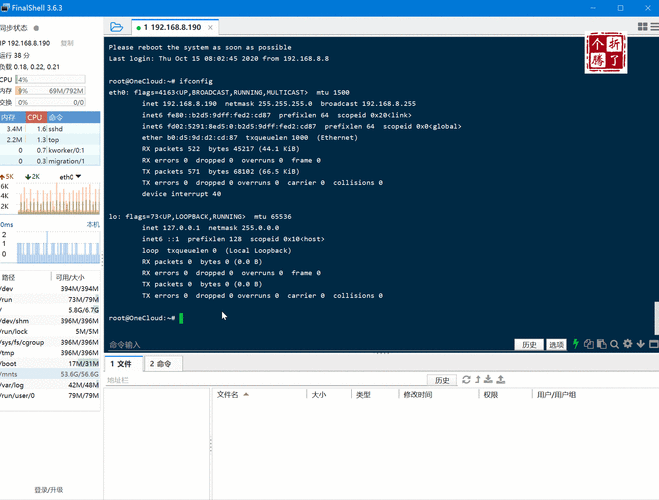
Task: Go to parent directory with up arrow
Action: (x=478, y=380)
